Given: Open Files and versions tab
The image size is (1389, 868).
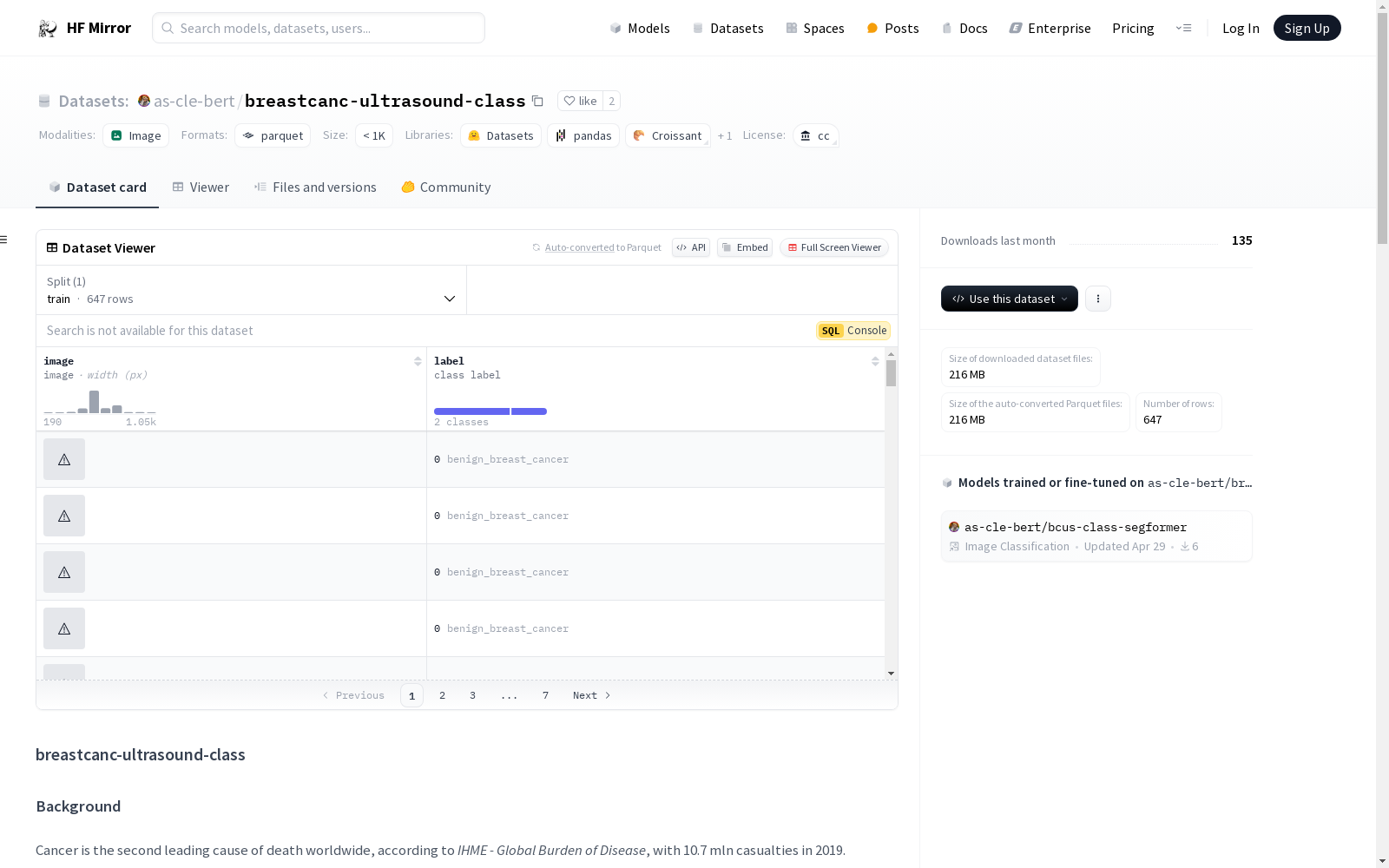Looking at the screenshot, I should pyautogui.click(x=315, y=187).
